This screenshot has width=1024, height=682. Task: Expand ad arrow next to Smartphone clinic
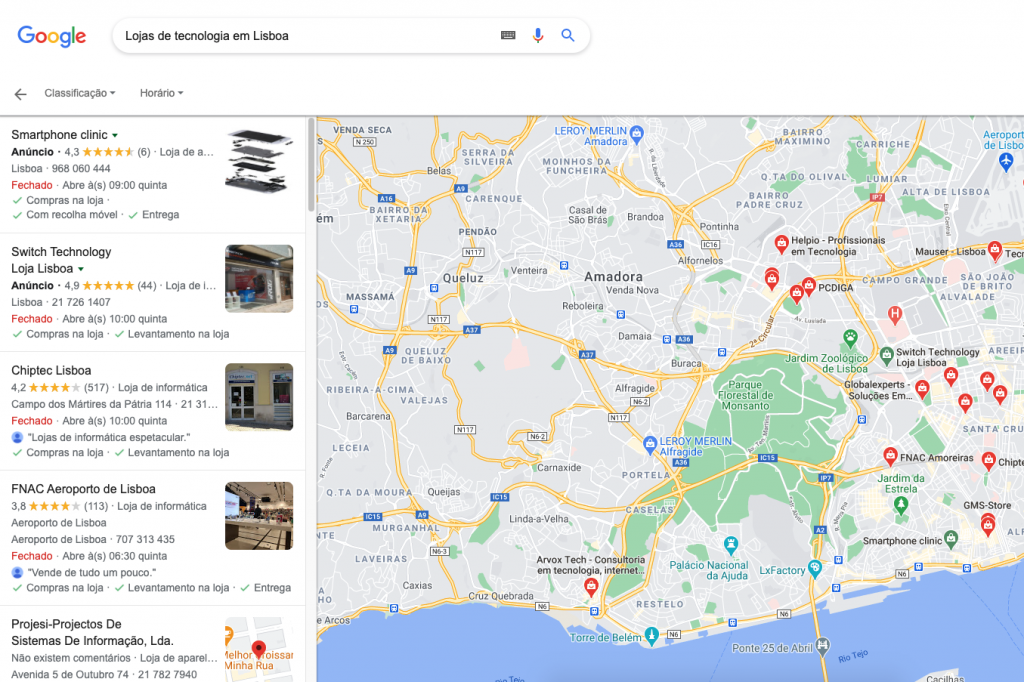pyautogui.click(x=115, y=135)
